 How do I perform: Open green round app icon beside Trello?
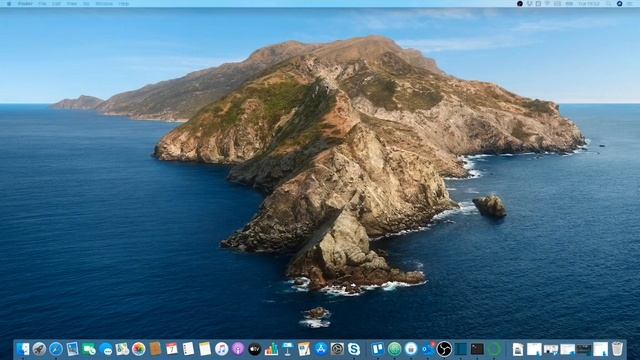coord(394,349)
